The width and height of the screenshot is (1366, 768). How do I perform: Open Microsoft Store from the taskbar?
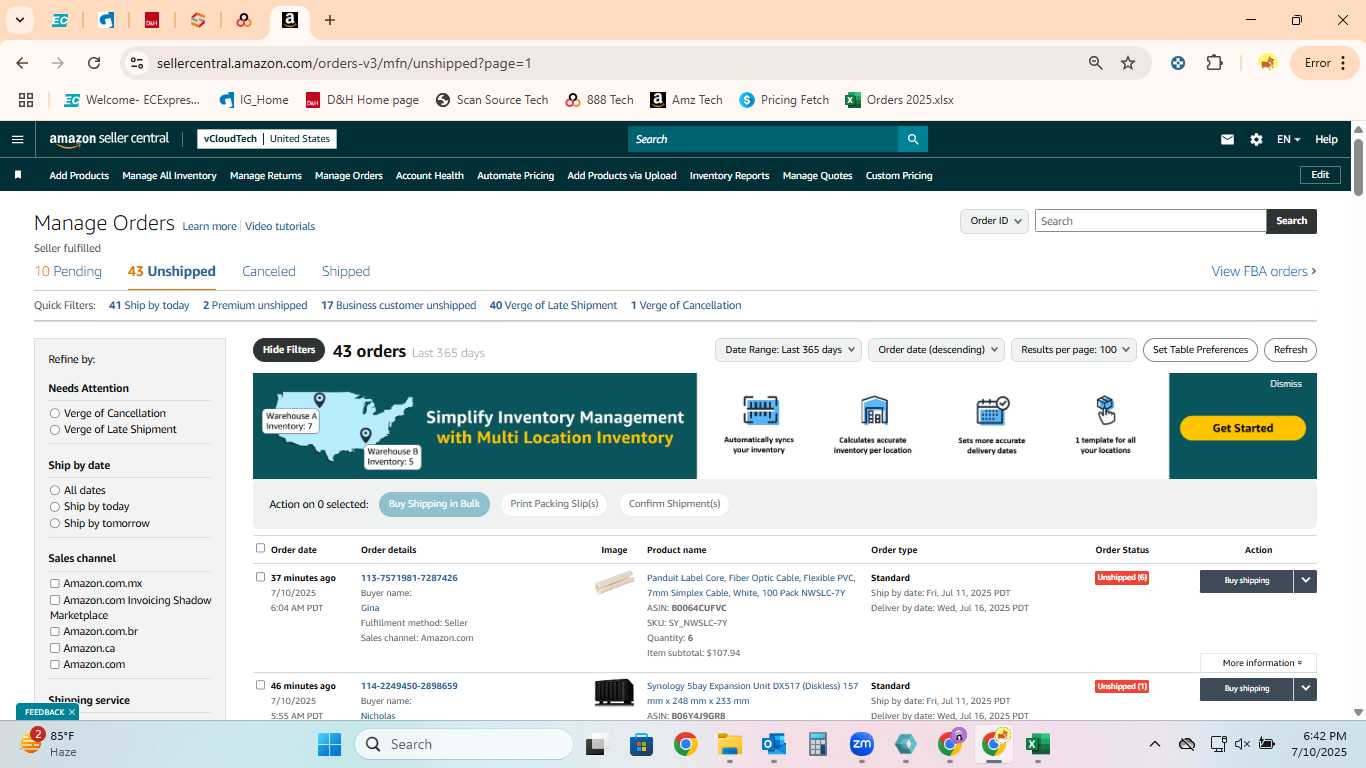641,744
